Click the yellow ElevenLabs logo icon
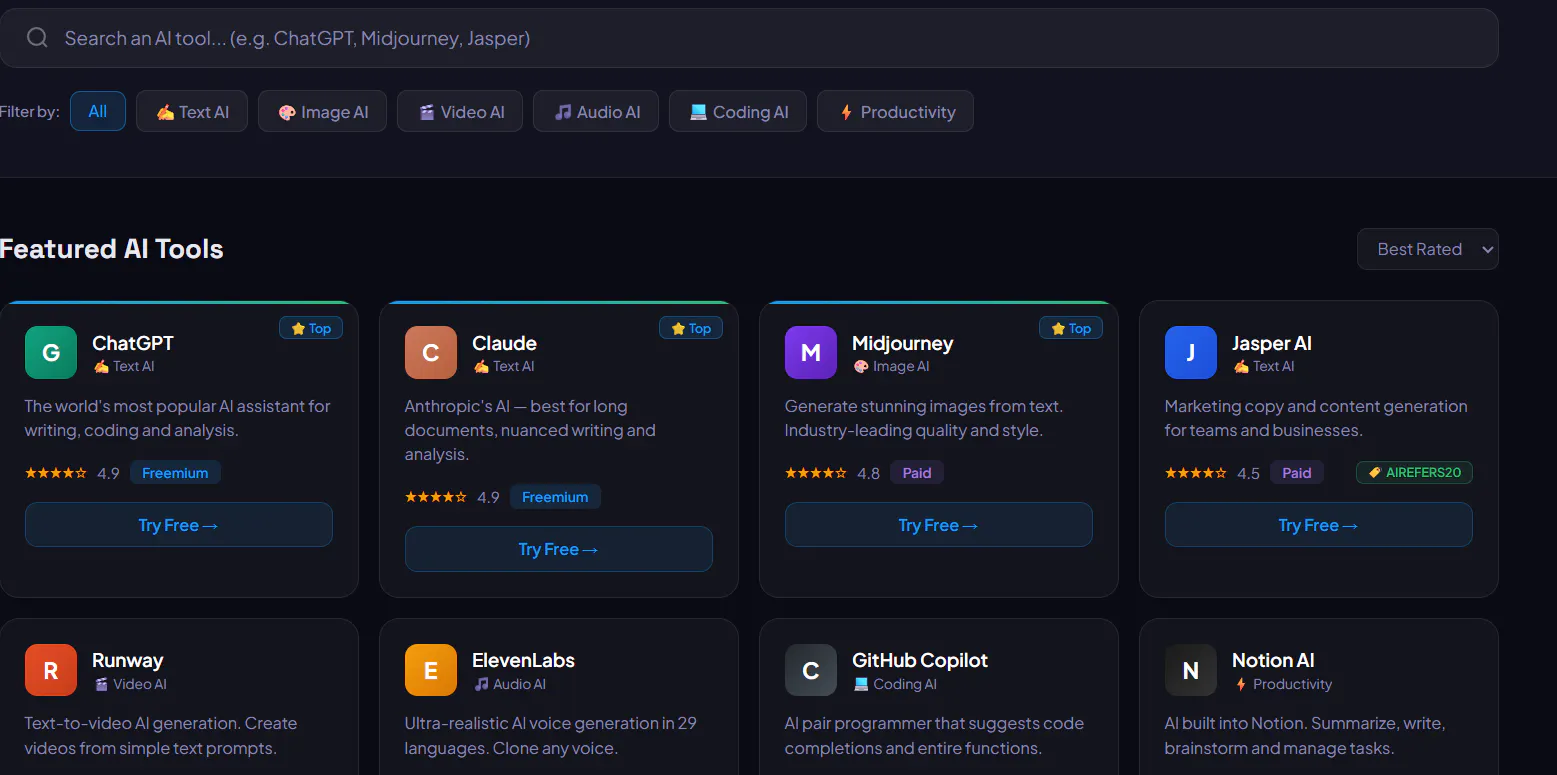 click(431, 670)
